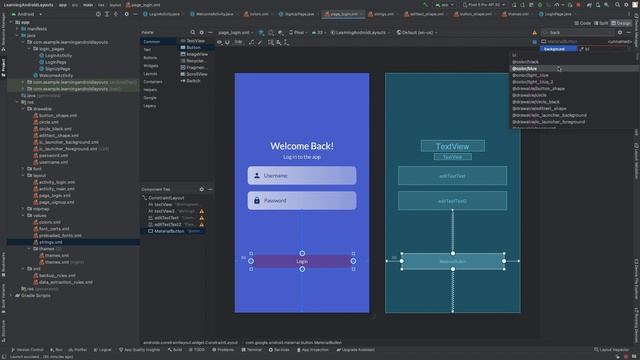Click the Clear constraints icon

251,42
